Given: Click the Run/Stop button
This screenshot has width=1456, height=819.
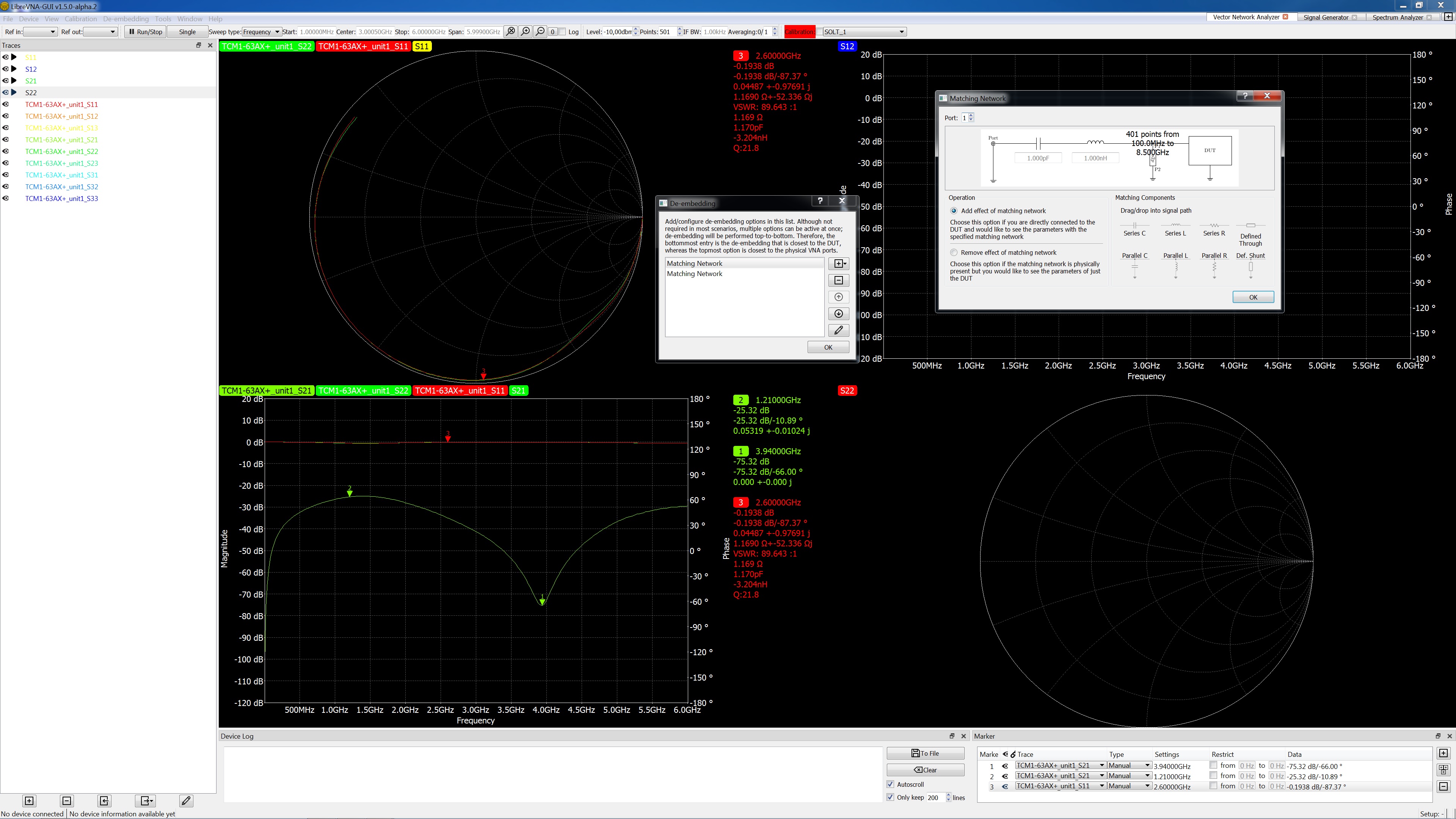Looking at the screenshot, I should (x=146, y=31).
